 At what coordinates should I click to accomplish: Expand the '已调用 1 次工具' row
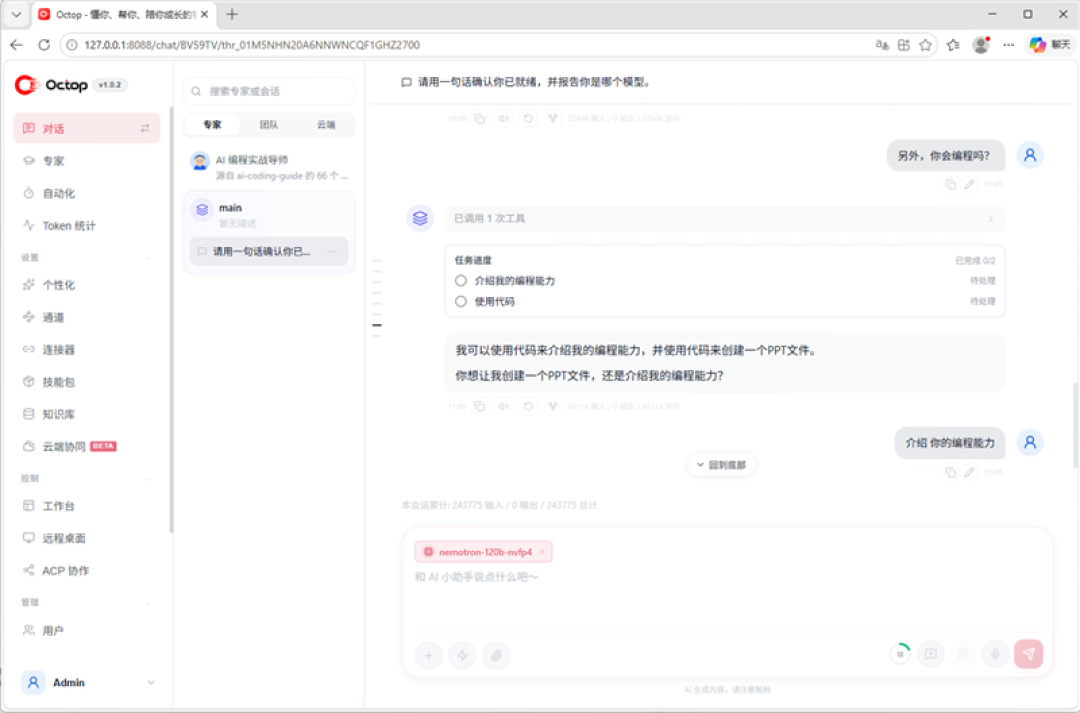click(x=725, y=218)
